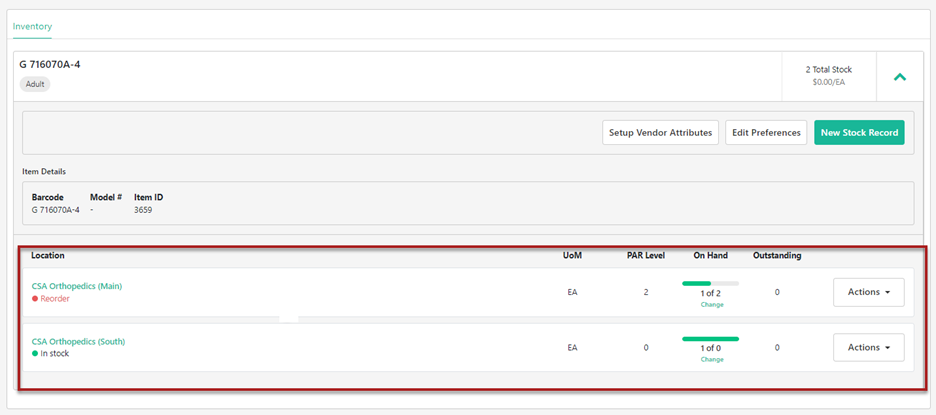Open CSA Orthopedics (South) location link
Screen dimensions: 936x415
pyautogui.click(x=78, y=341)
